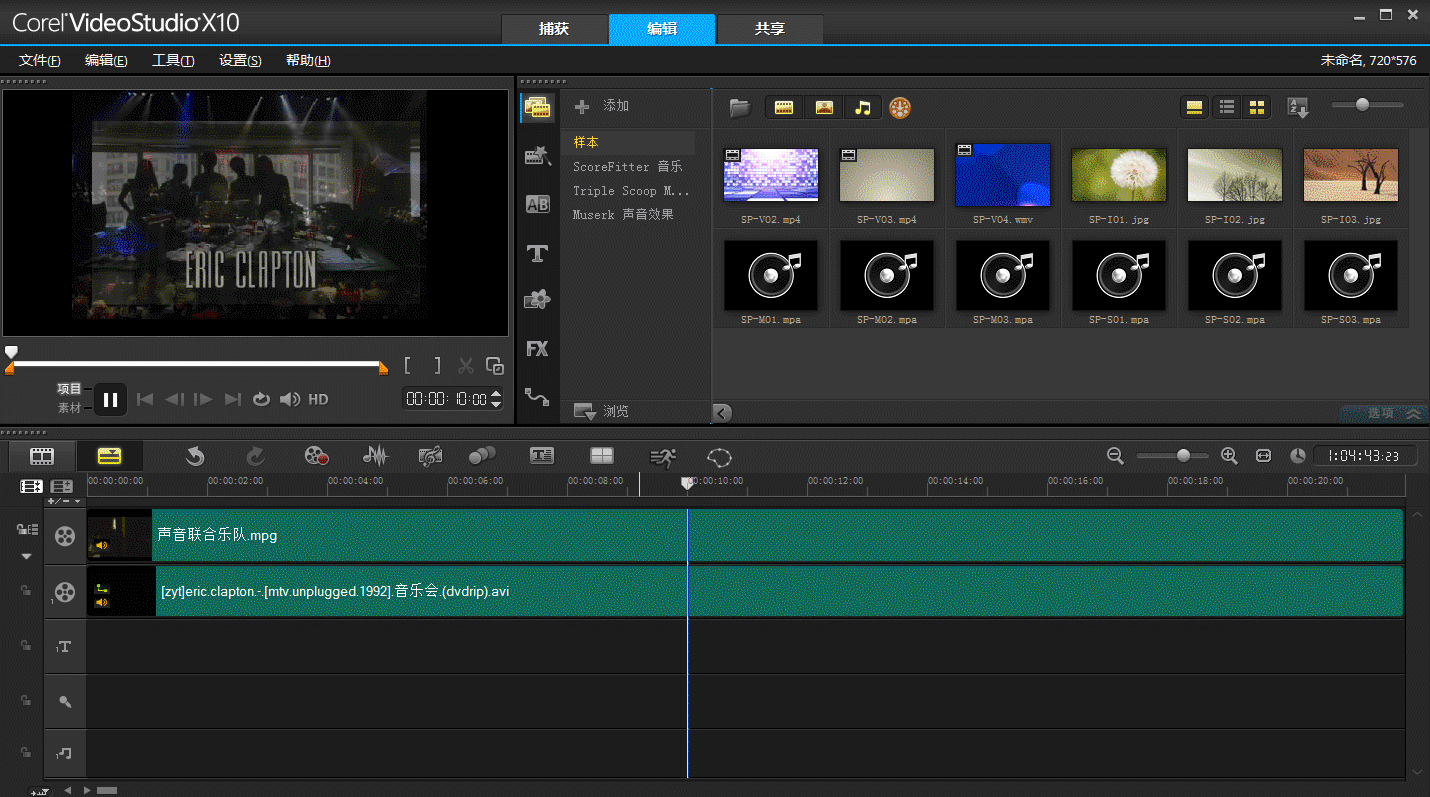Click the 添加 add folder button
This screenshot has width=1430, height=797.
pos(602,106)
